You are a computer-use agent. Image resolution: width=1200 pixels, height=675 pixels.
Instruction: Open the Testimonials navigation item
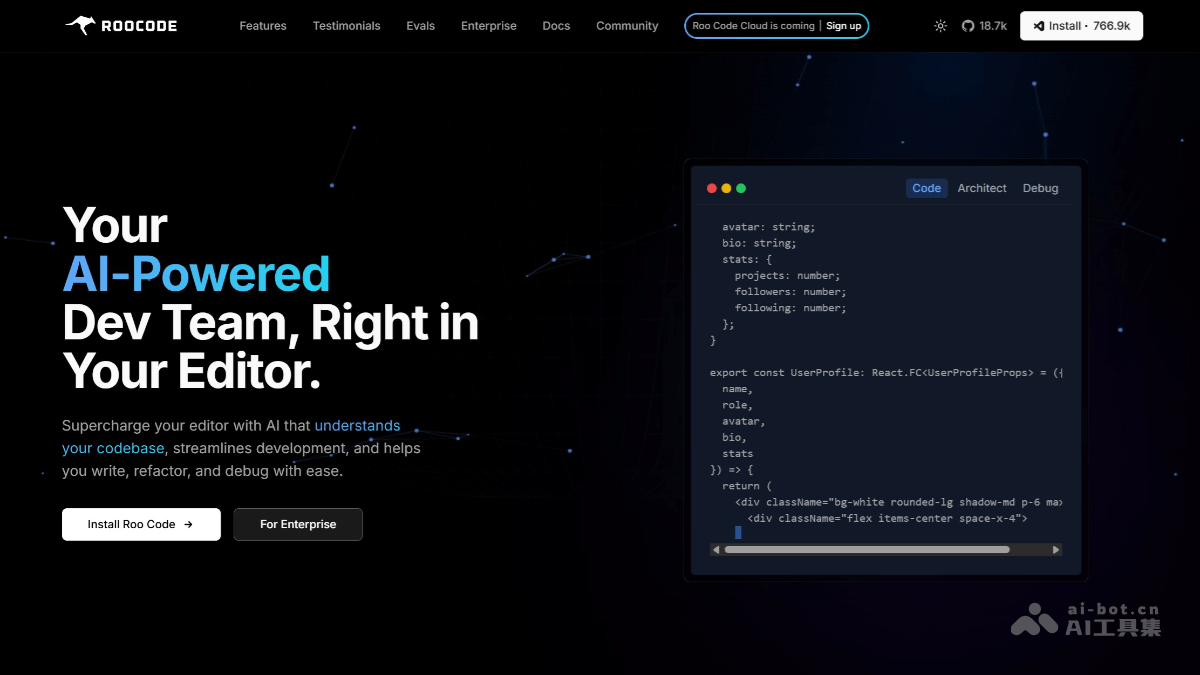[x=346, y=25]
